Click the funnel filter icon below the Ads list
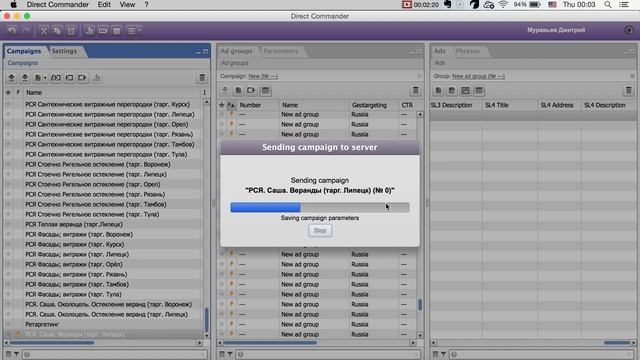 point(443,354)
